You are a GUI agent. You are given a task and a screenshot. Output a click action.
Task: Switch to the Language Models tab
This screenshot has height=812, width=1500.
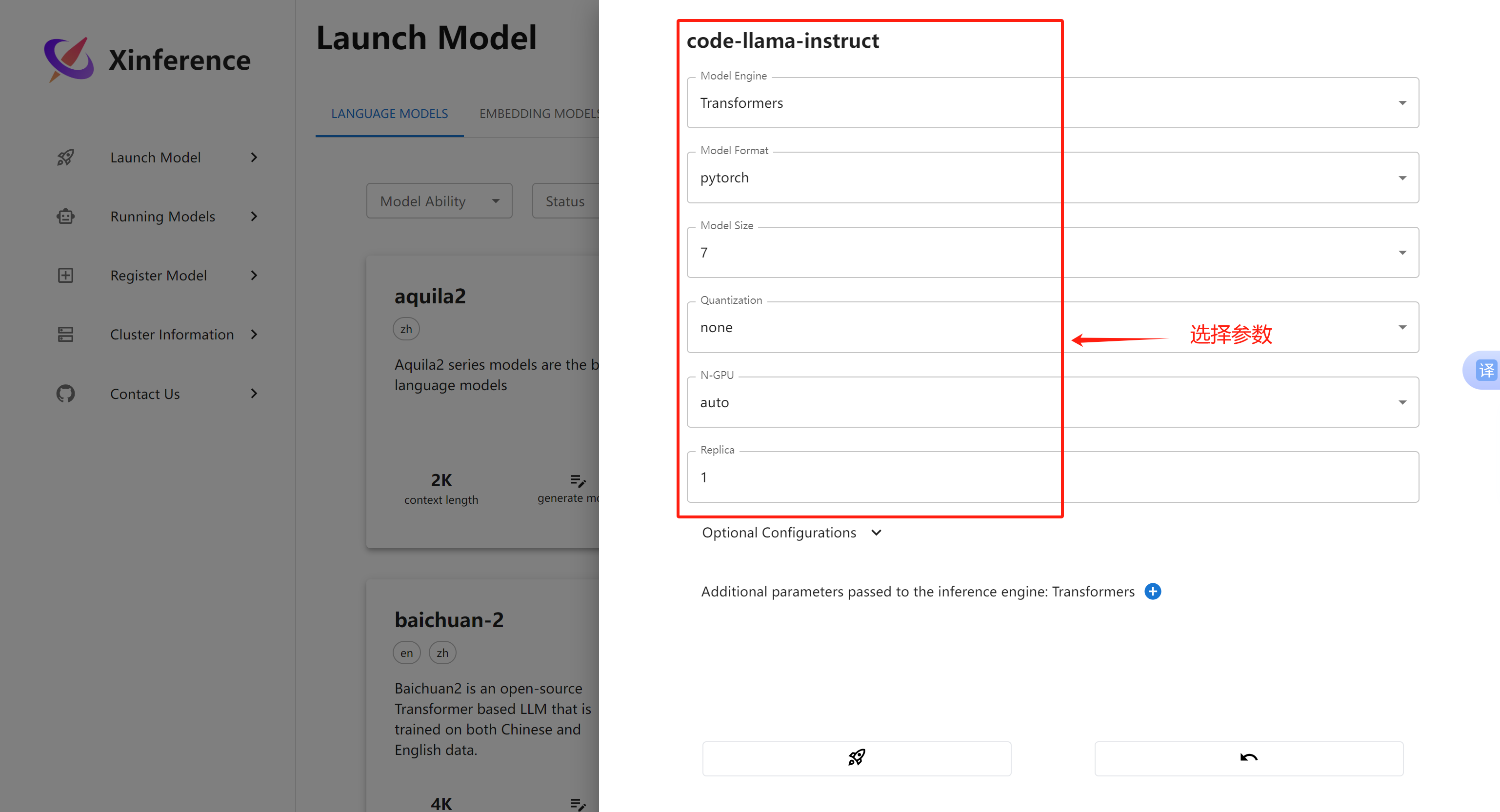[390, 114]
